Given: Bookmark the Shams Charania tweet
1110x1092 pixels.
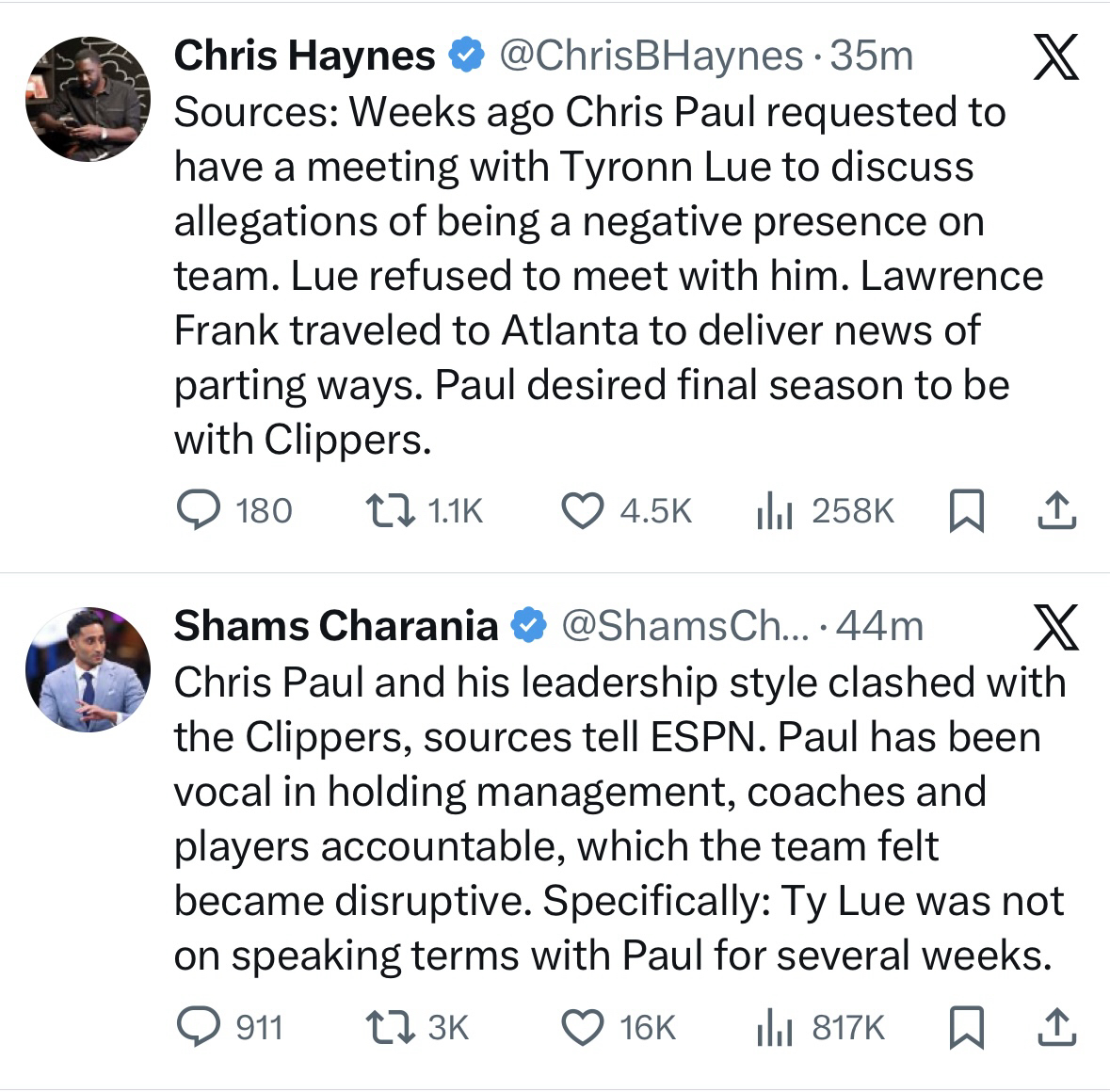Looking at the screenshot, I should click(964, 1027).
